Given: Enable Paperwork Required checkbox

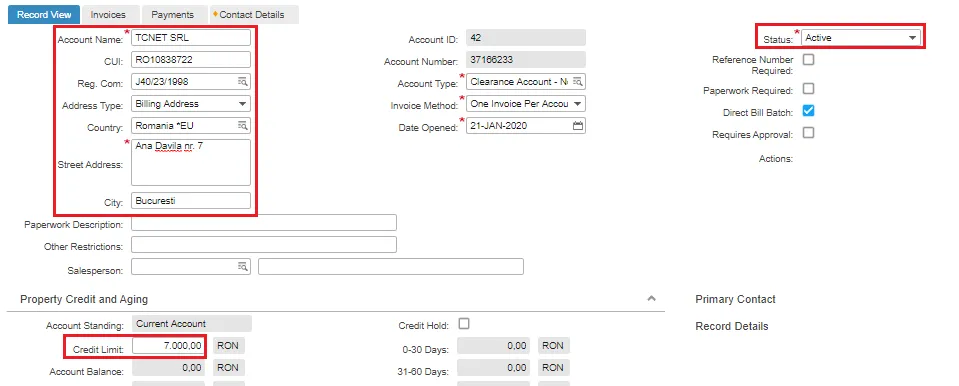Looking at the screenshot, I should click(809, 89).
